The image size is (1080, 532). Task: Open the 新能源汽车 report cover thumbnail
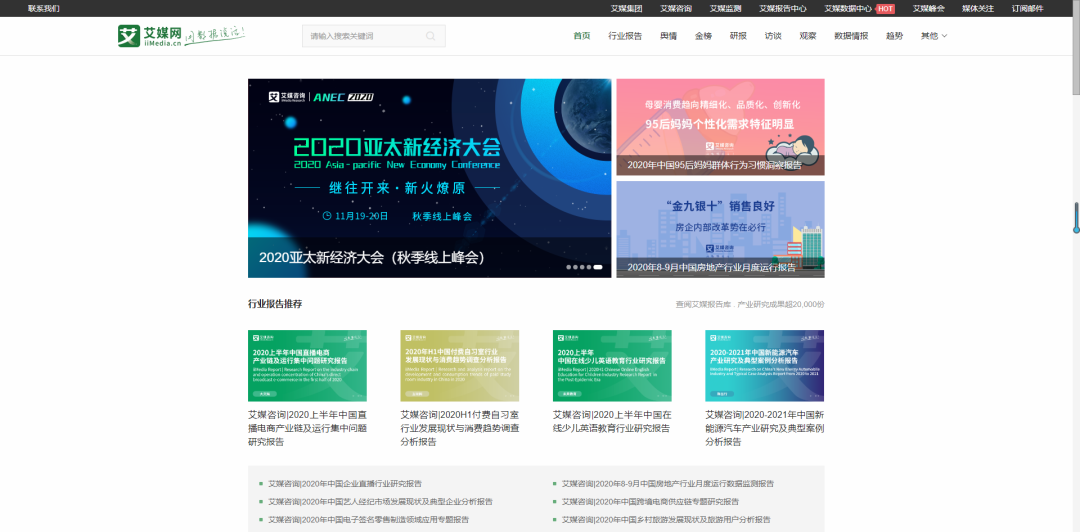click(765, 365)
